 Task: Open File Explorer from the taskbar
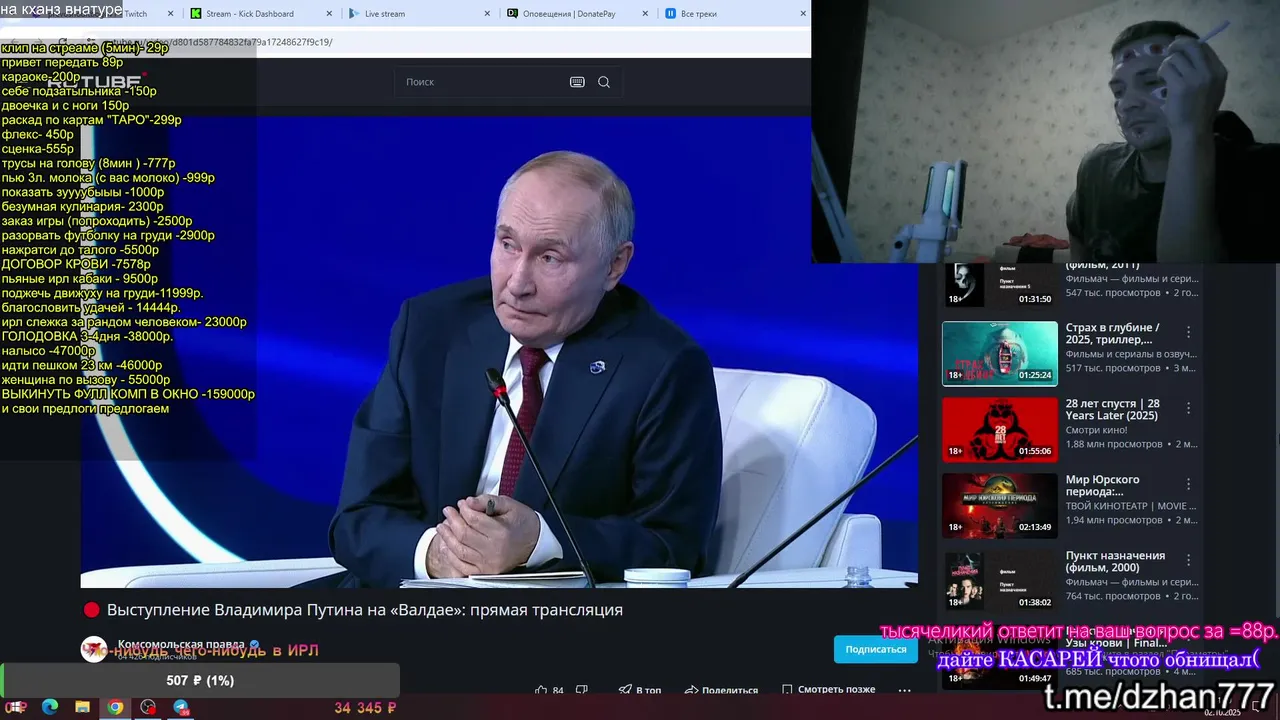pyautogui.click(x=82, y=707)
